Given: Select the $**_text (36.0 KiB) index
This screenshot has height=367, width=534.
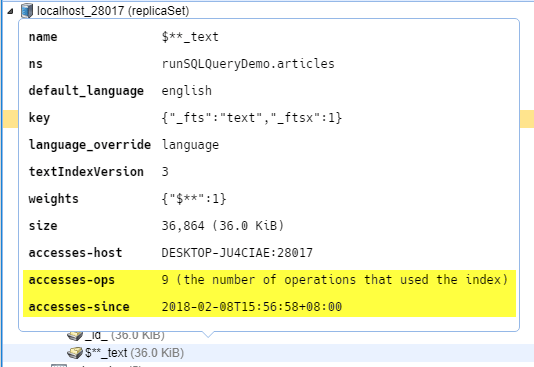Looking at the screenshot, I should (134, 353).
